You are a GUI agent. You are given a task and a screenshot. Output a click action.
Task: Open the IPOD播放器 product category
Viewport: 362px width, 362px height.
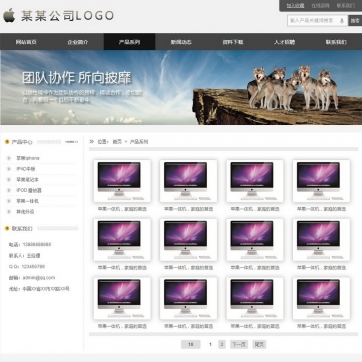[29, 190]
